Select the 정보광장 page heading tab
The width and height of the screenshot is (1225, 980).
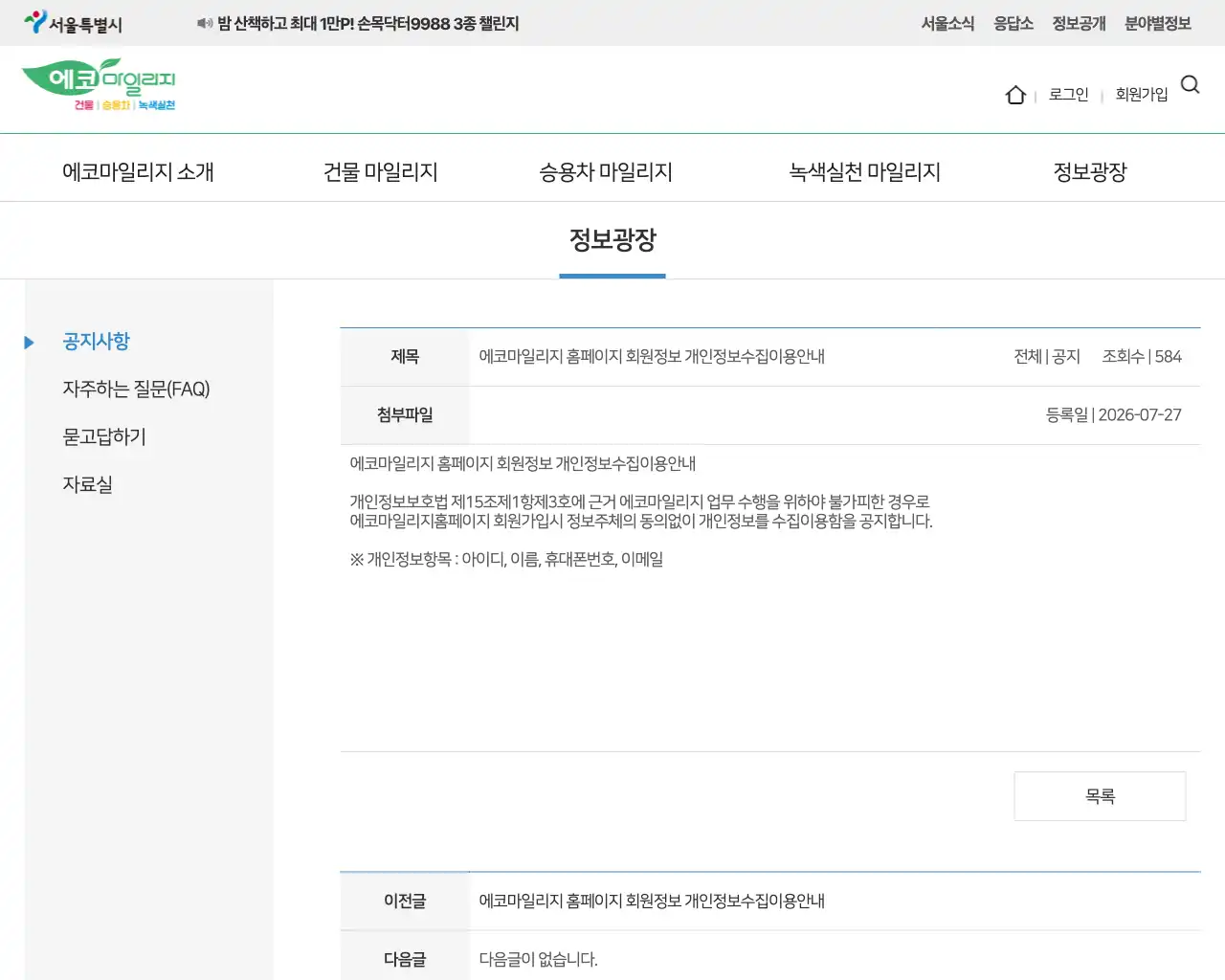(612, 239)
